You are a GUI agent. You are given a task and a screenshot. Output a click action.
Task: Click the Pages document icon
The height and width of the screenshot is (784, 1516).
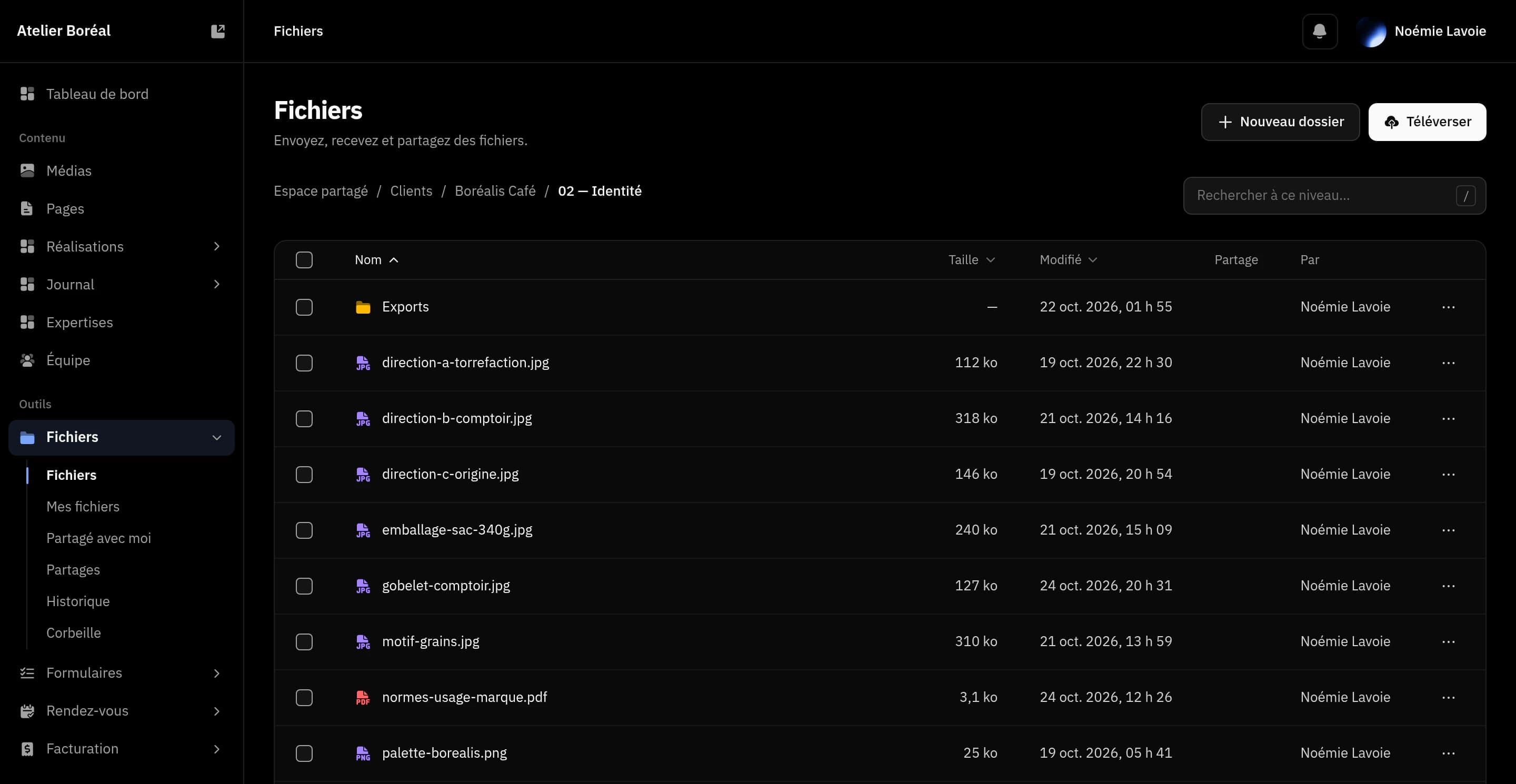pyautogui.click(x=27, y=208)
